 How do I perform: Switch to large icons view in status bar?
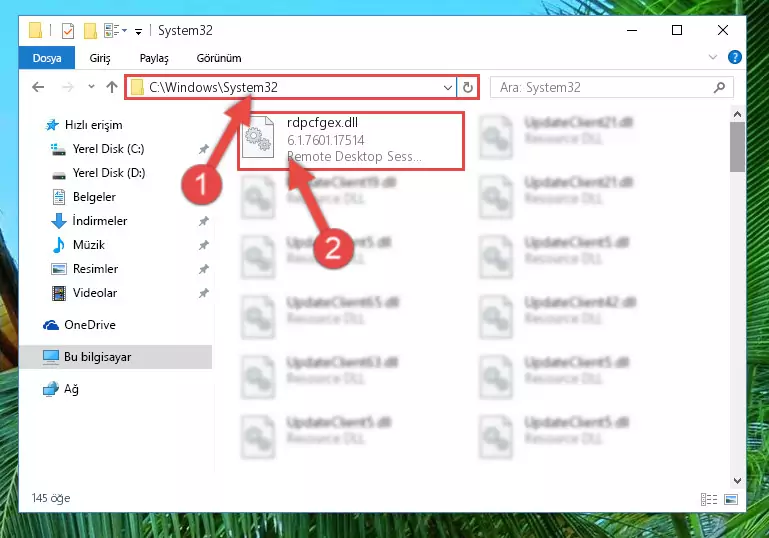731,499
